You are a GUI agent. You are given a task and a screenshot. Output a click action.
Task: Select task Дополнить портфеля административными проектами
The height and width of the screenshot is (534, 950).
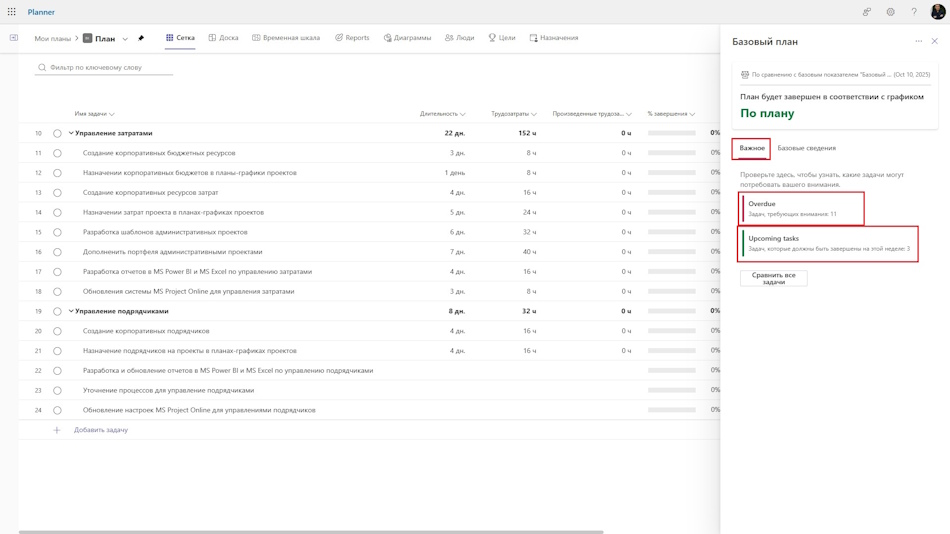tap(173, 252)
